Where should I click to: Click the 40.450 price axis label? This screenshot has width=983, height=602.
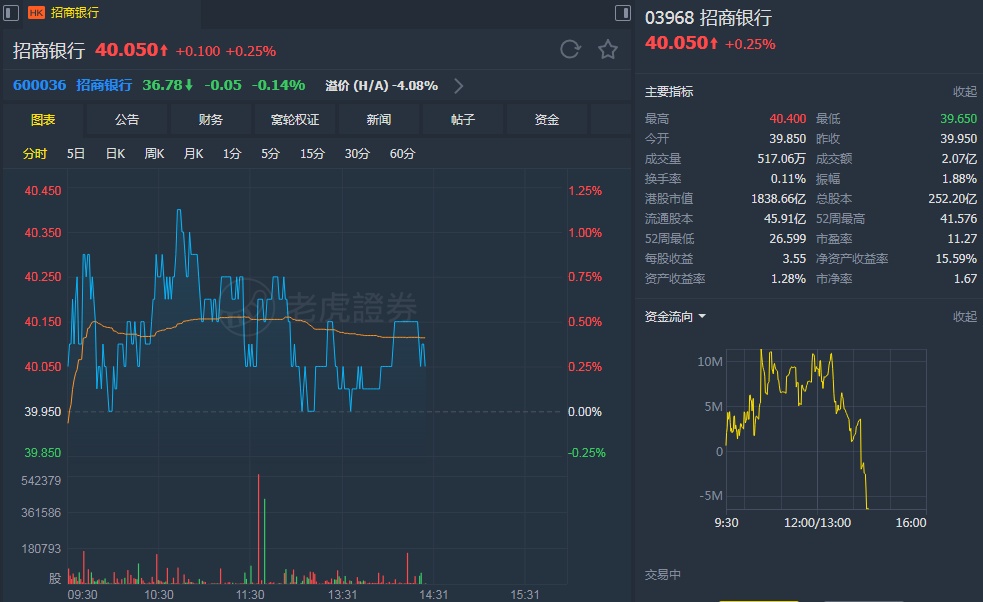click(x=43, y=191)
